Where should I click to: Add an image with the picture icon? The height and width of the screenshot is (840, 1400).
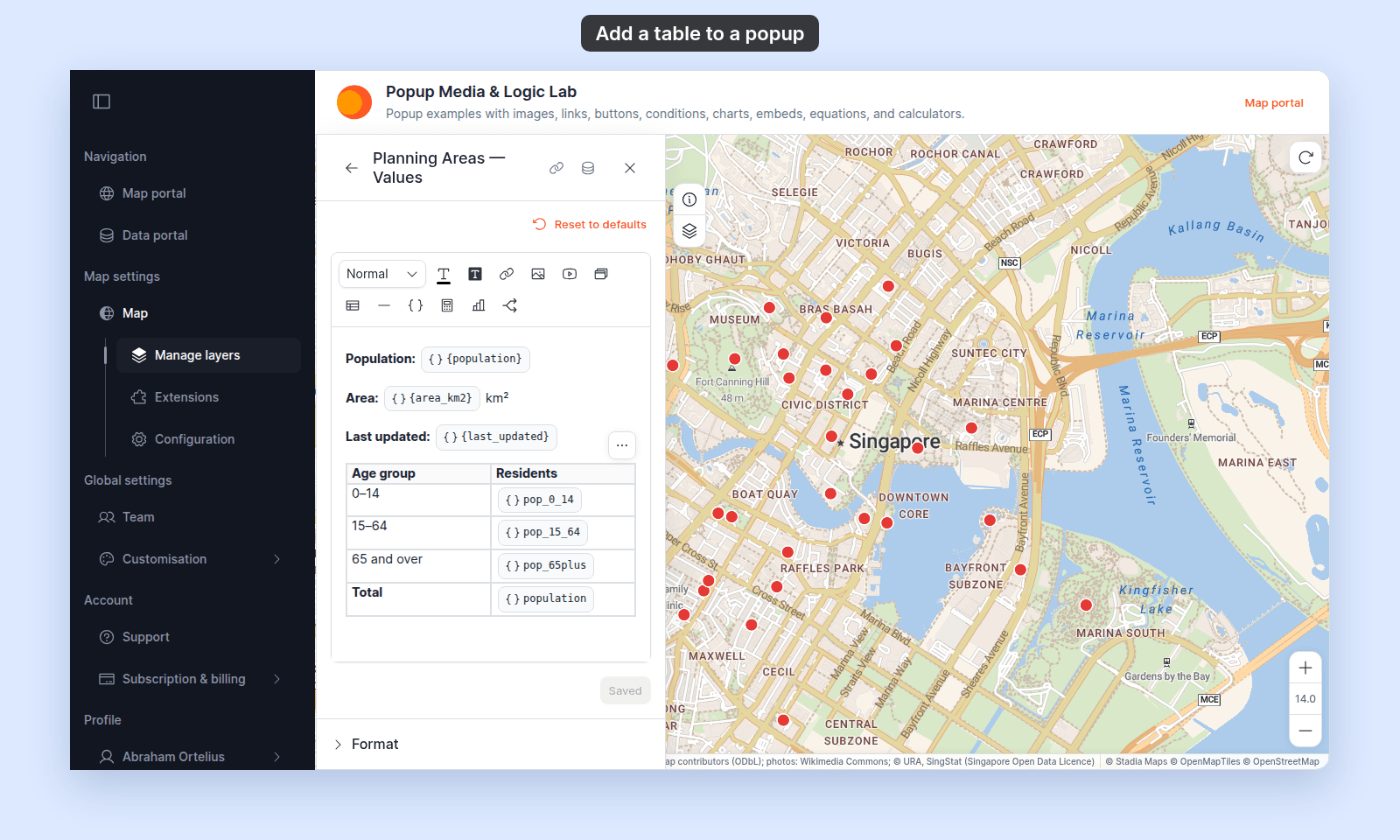538,274
